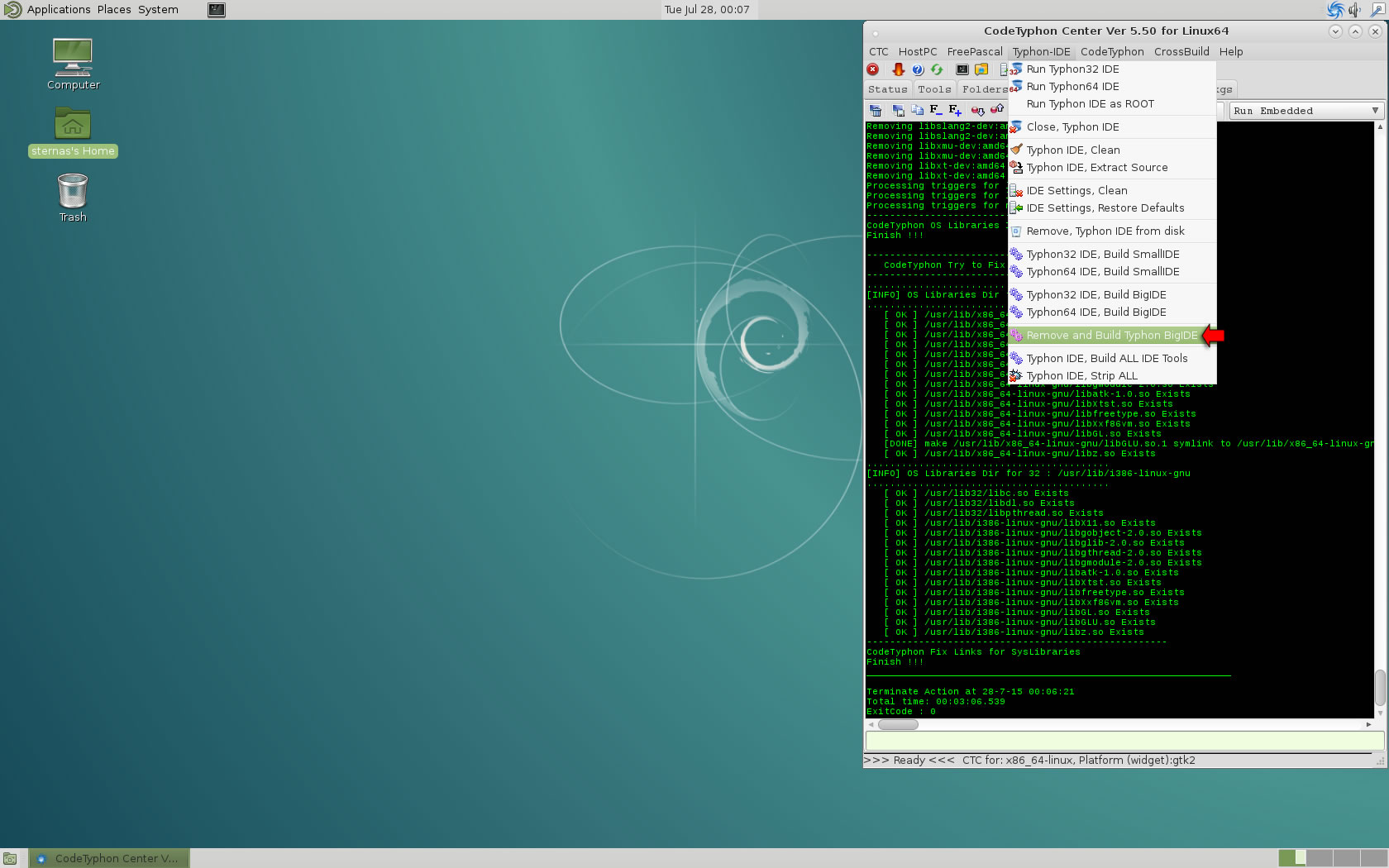Select Typhon IDE, Extract Source
Image resolution: width=1389 pixels, height=868 pixels.
1112,168
